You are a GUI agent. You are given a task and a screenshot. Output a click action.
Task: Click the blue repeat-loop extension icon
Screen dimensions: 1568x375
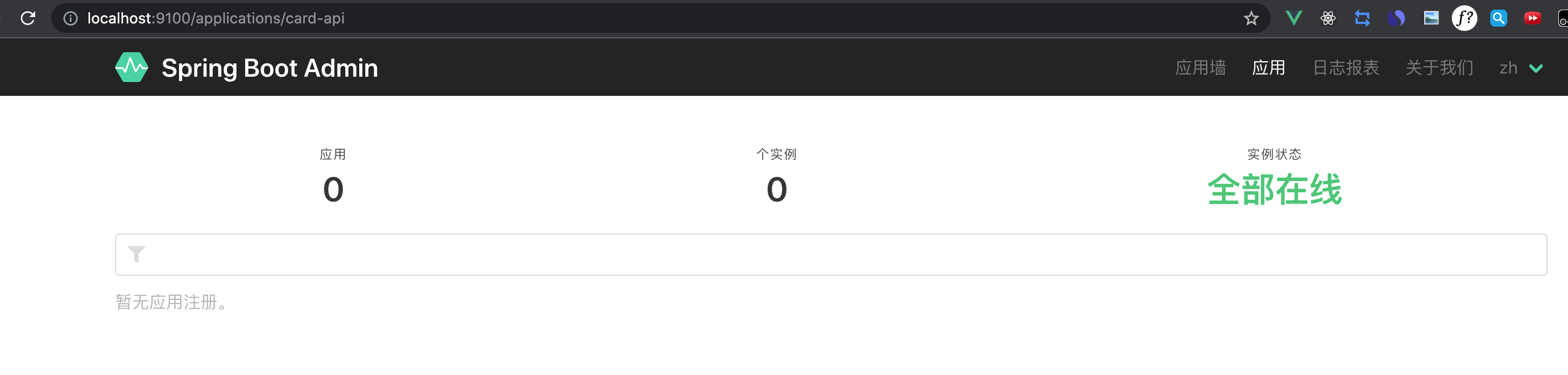1363,18
